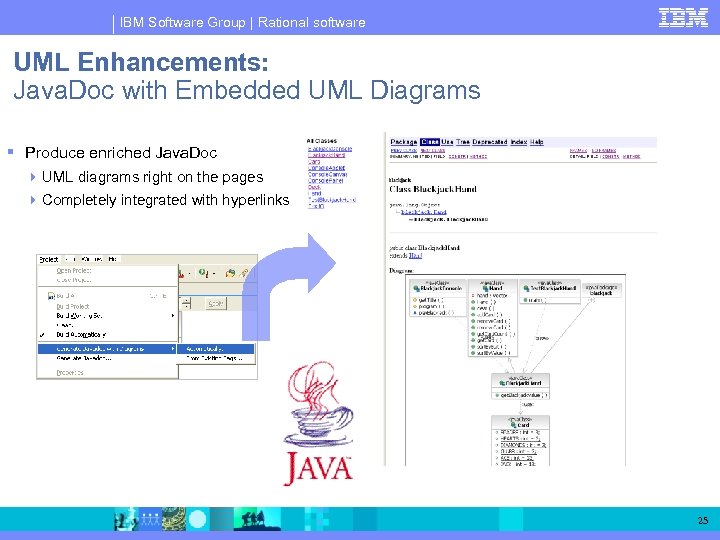Click the green run icon in toolbar
720x540 pixels.
(202, 273)
